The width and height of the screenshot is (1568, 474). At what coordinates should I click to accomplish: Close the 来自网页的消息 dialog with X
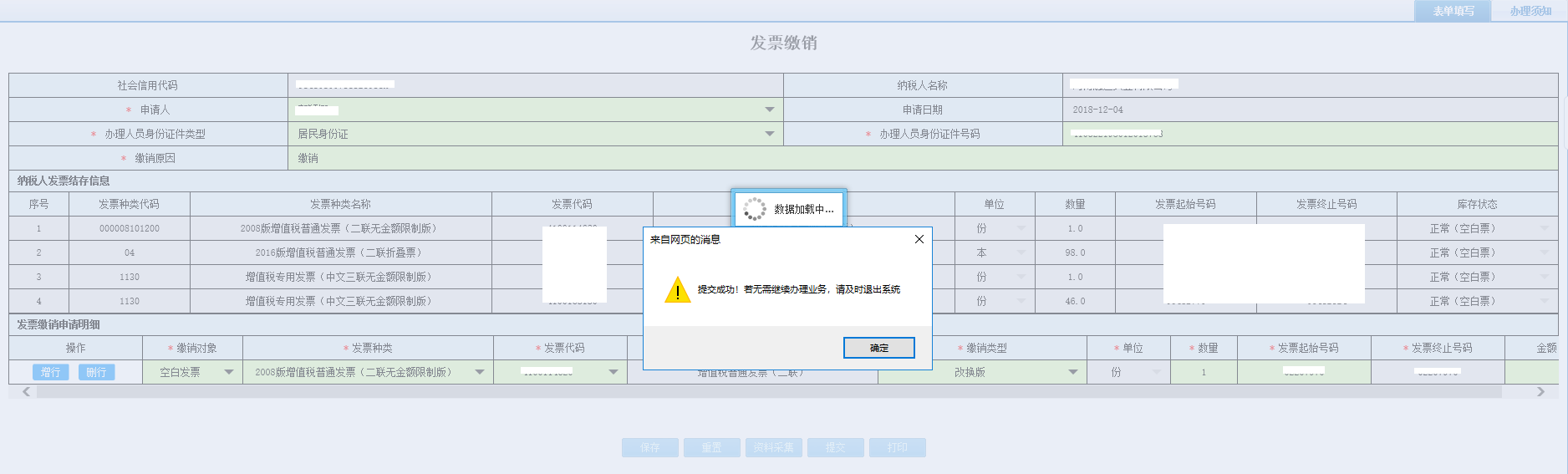click(x=919, y=239)
